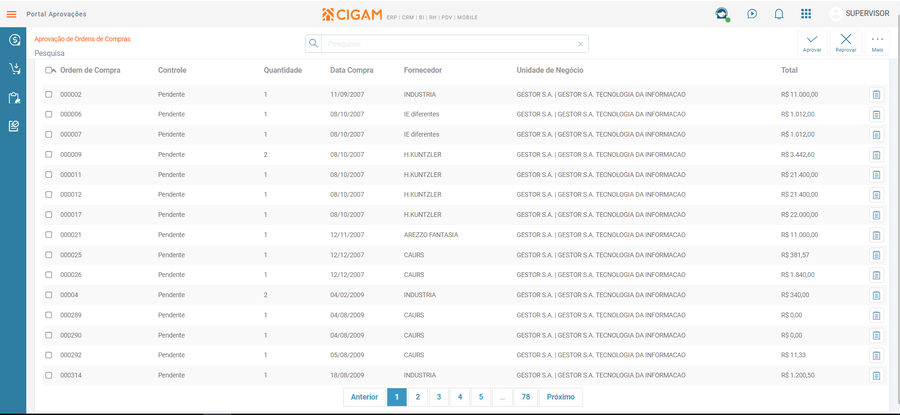Viewport: 900px width, 415px height.
Task: Open details icon for order 000021
Action: point(876,235)
